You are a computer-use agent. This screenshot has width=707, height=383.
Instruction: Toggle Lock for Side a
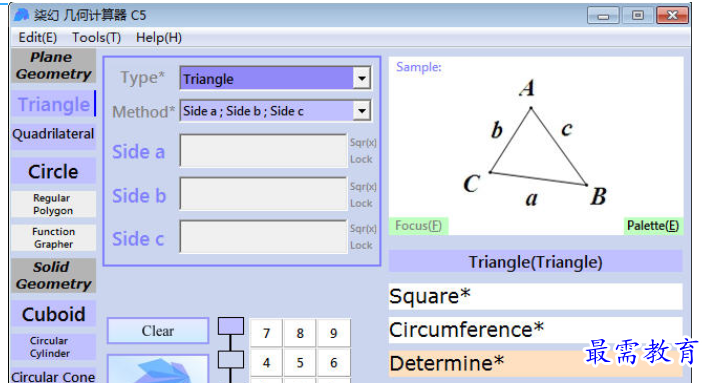[x=361, y=159]
